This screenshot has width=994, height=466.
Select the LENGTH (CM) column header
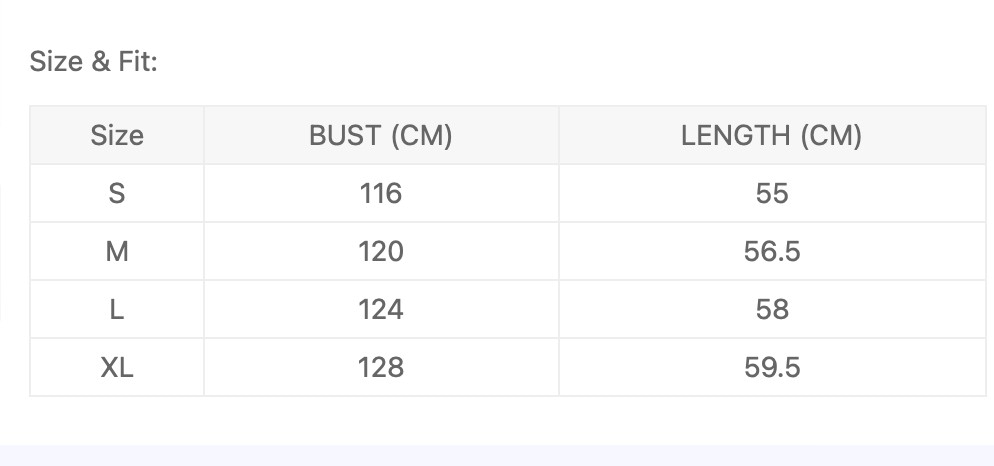pos(772,135)
